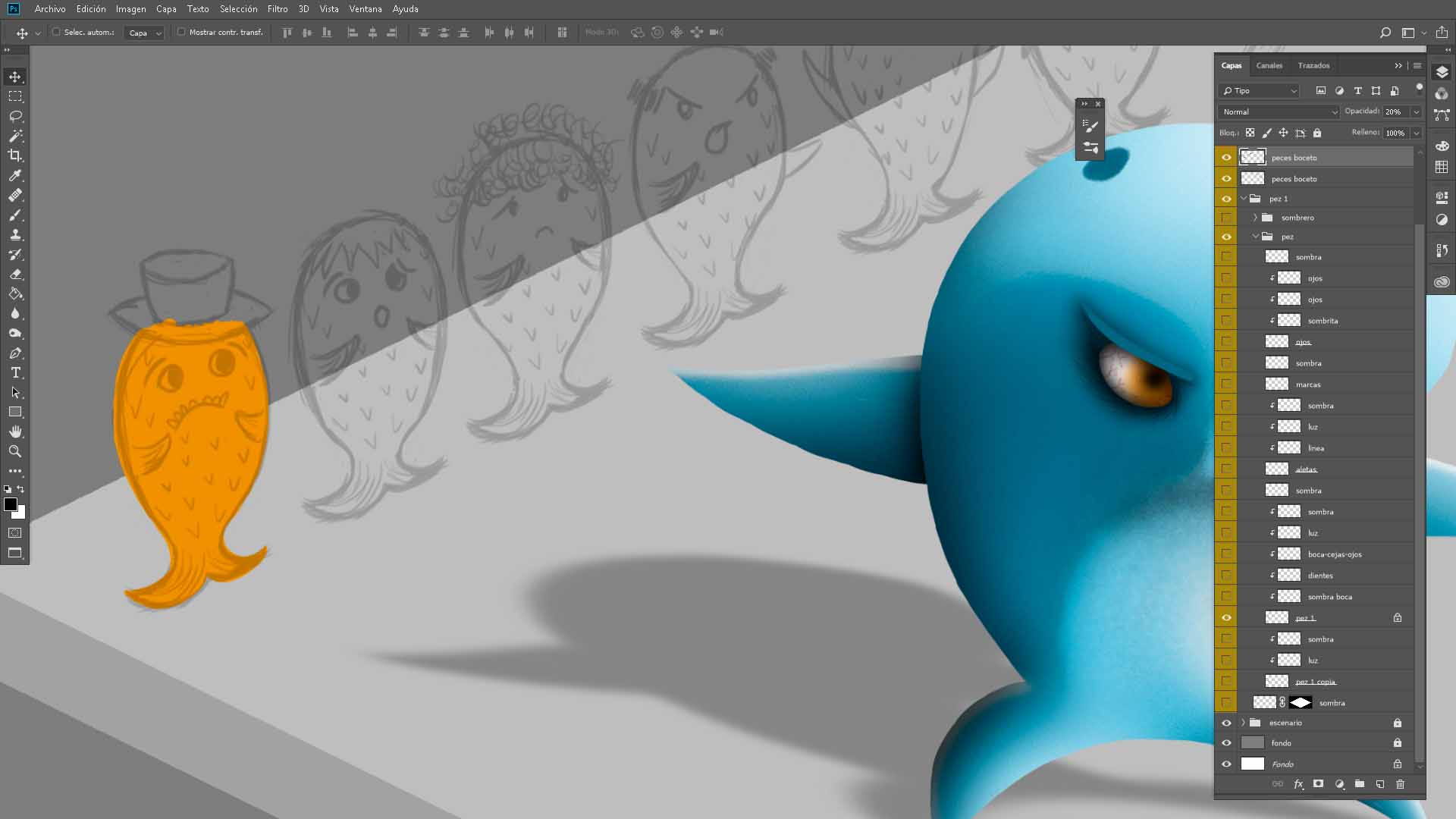Open the Opacidad value dropdown arrow
This screenshot has height=819, width=1456.
click(x=1415, y=111)
